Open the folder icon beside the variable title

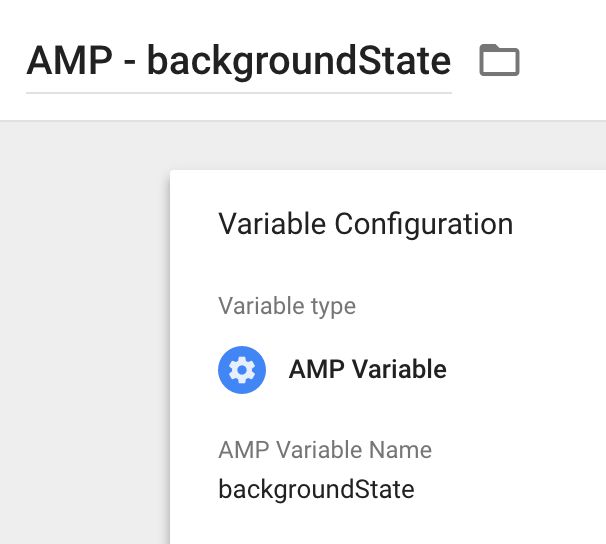coord(499,60)
